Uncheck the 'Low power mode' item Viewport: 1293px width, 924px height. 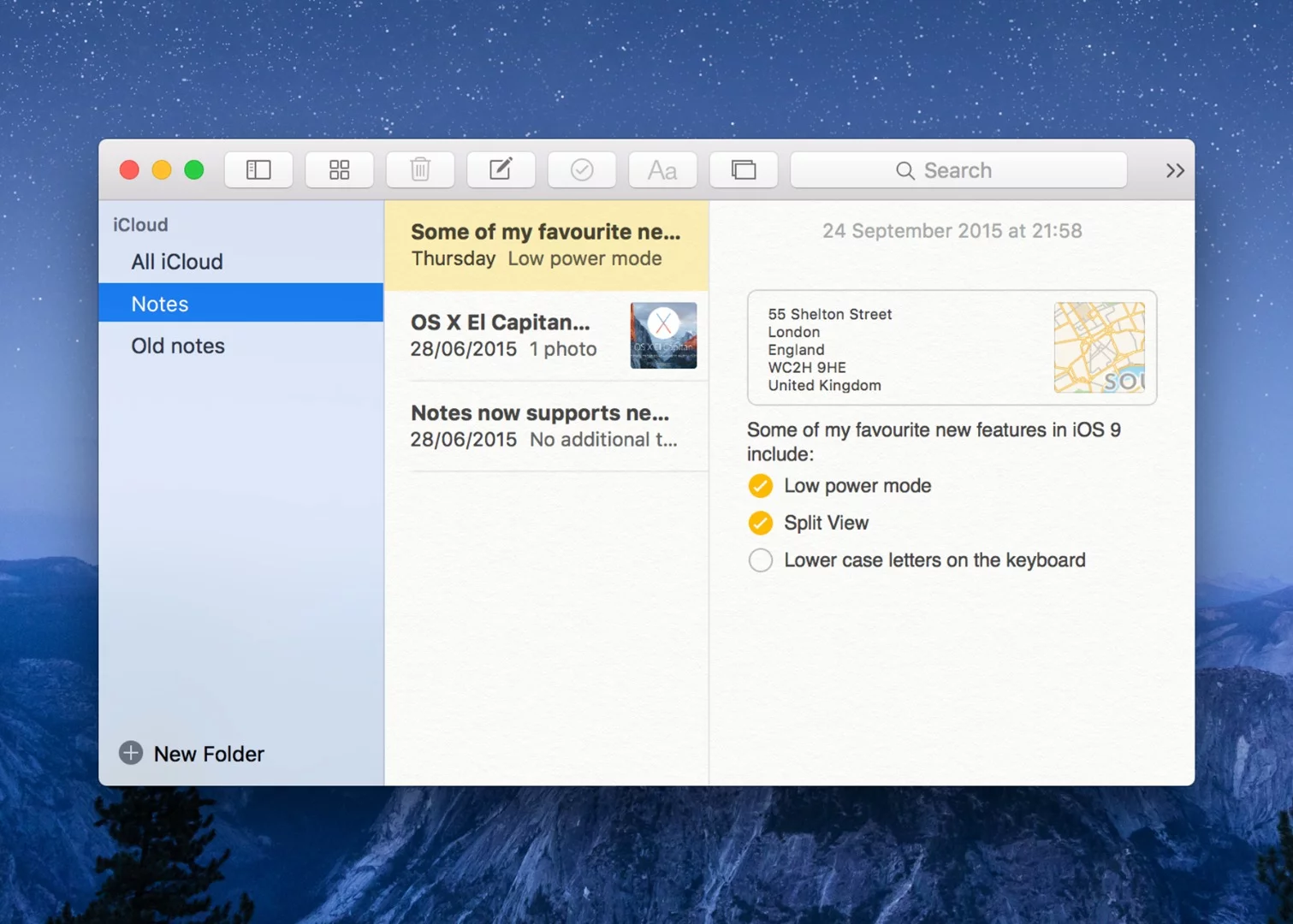coord(760,485)
